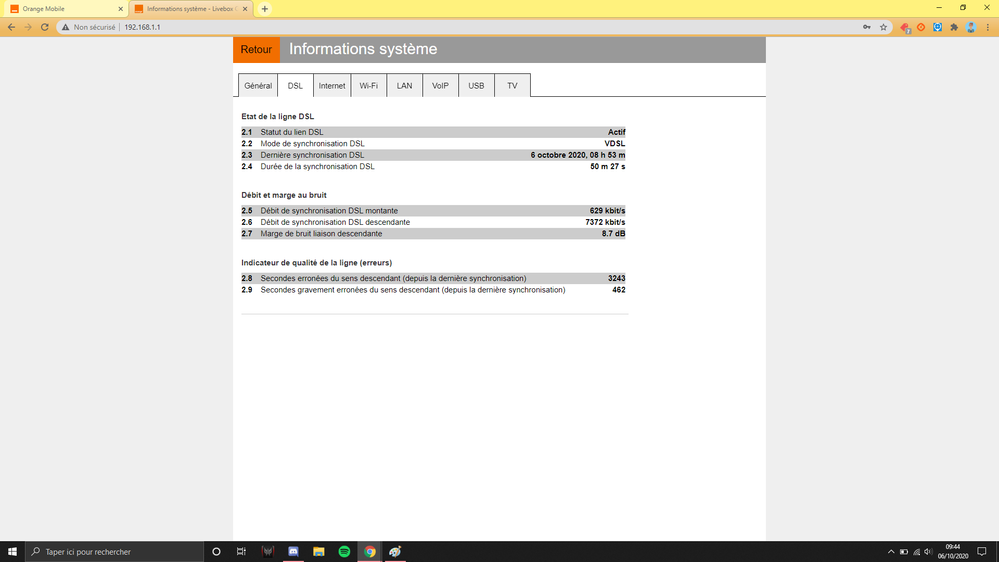999x562 pixels.
Task: Open the Internet tab
Action: (x=332, y=85)
